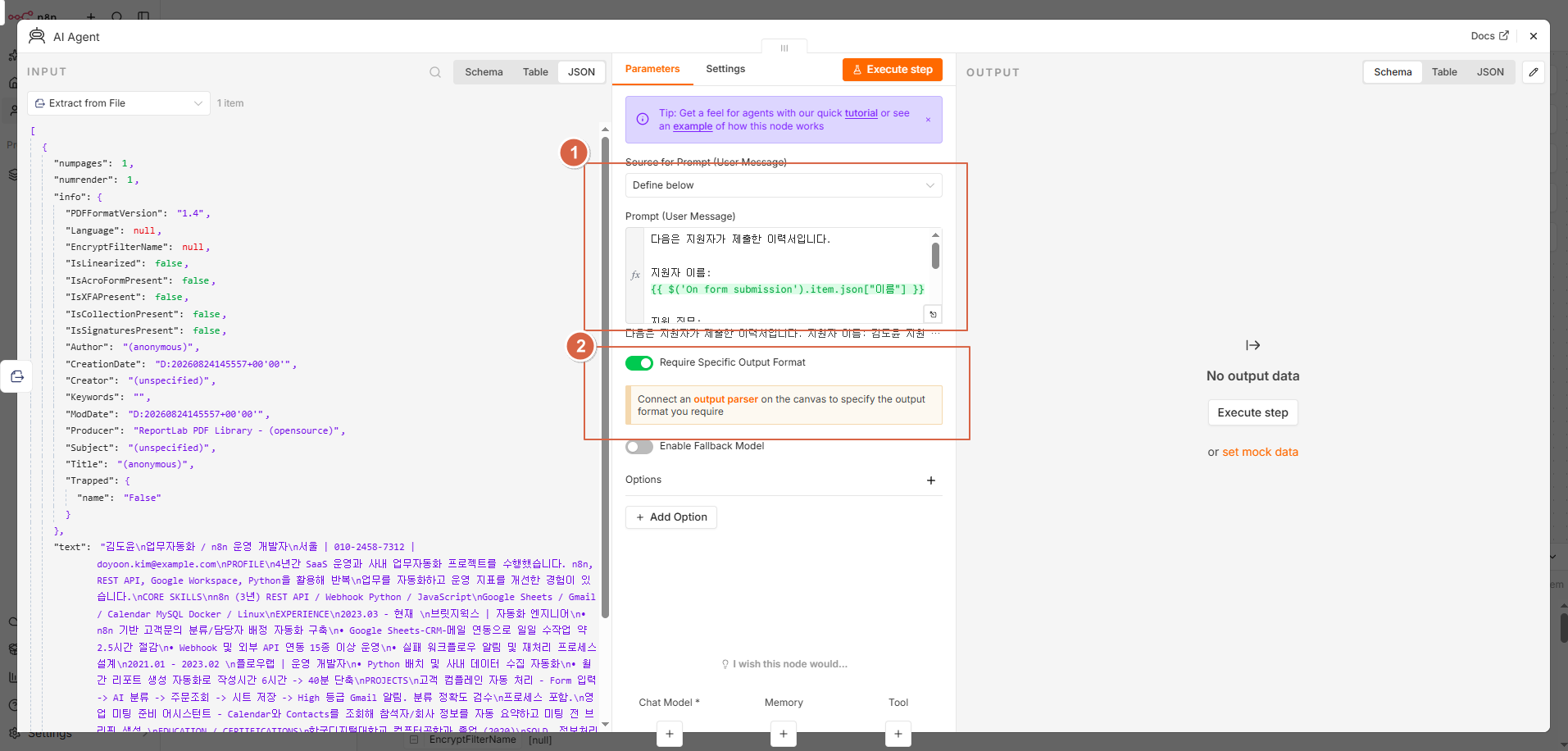Image resolution: width=1568 pixels, height=751 pixels.
Task: Switch Output view to Table tab
Action: (1444, 72)
